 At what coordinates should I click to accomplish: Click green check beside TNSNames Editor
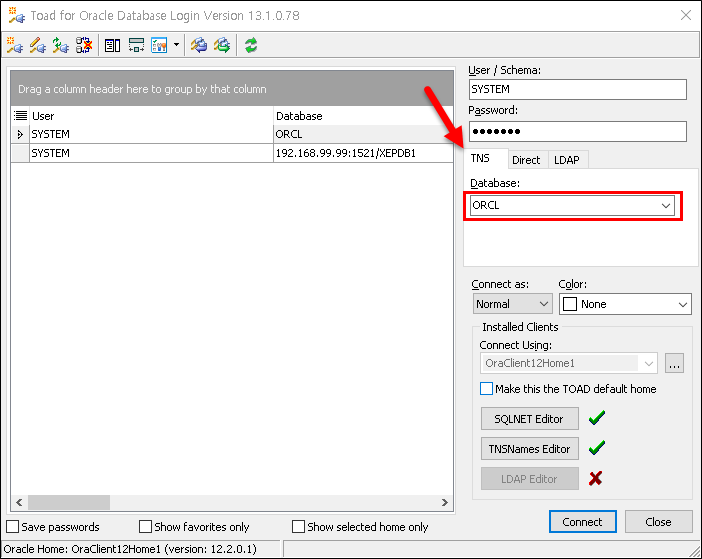pyautogui.click(x=596, y=448)
